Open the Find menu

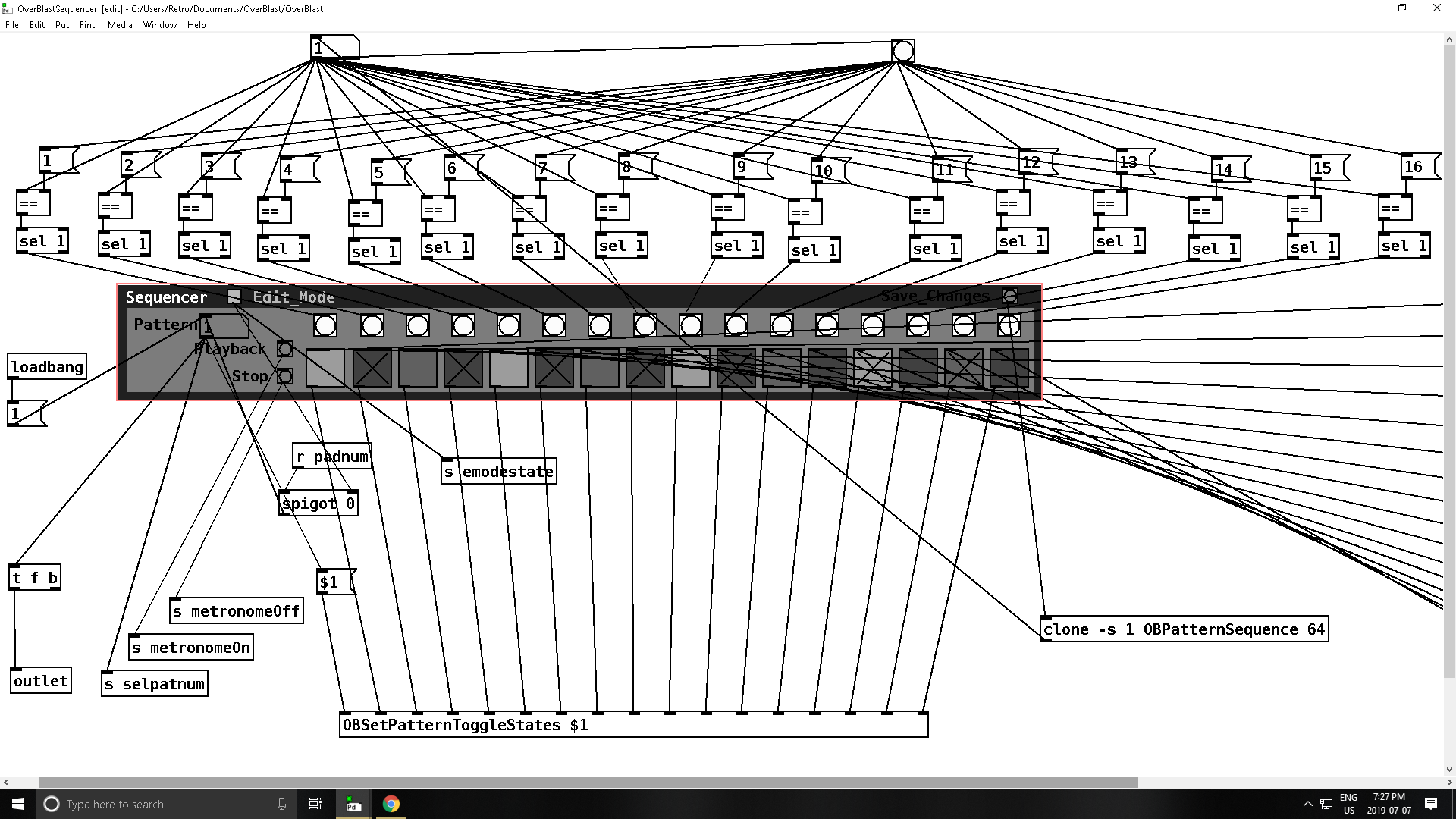pyautogui.click(x=88, y=25)
